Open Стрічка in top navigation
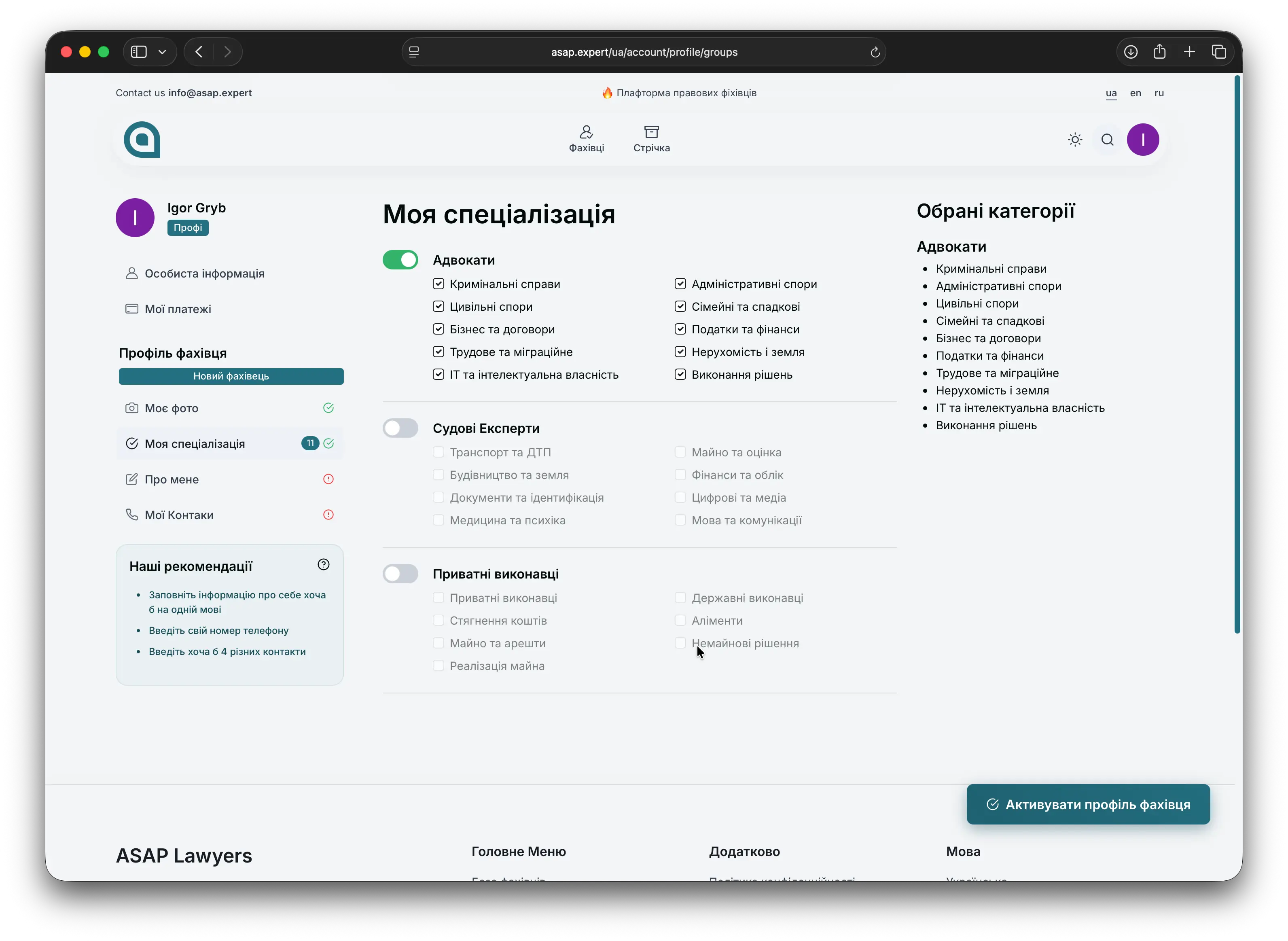1288x941 pixels. pyautogui.click(x=651, y=139)
